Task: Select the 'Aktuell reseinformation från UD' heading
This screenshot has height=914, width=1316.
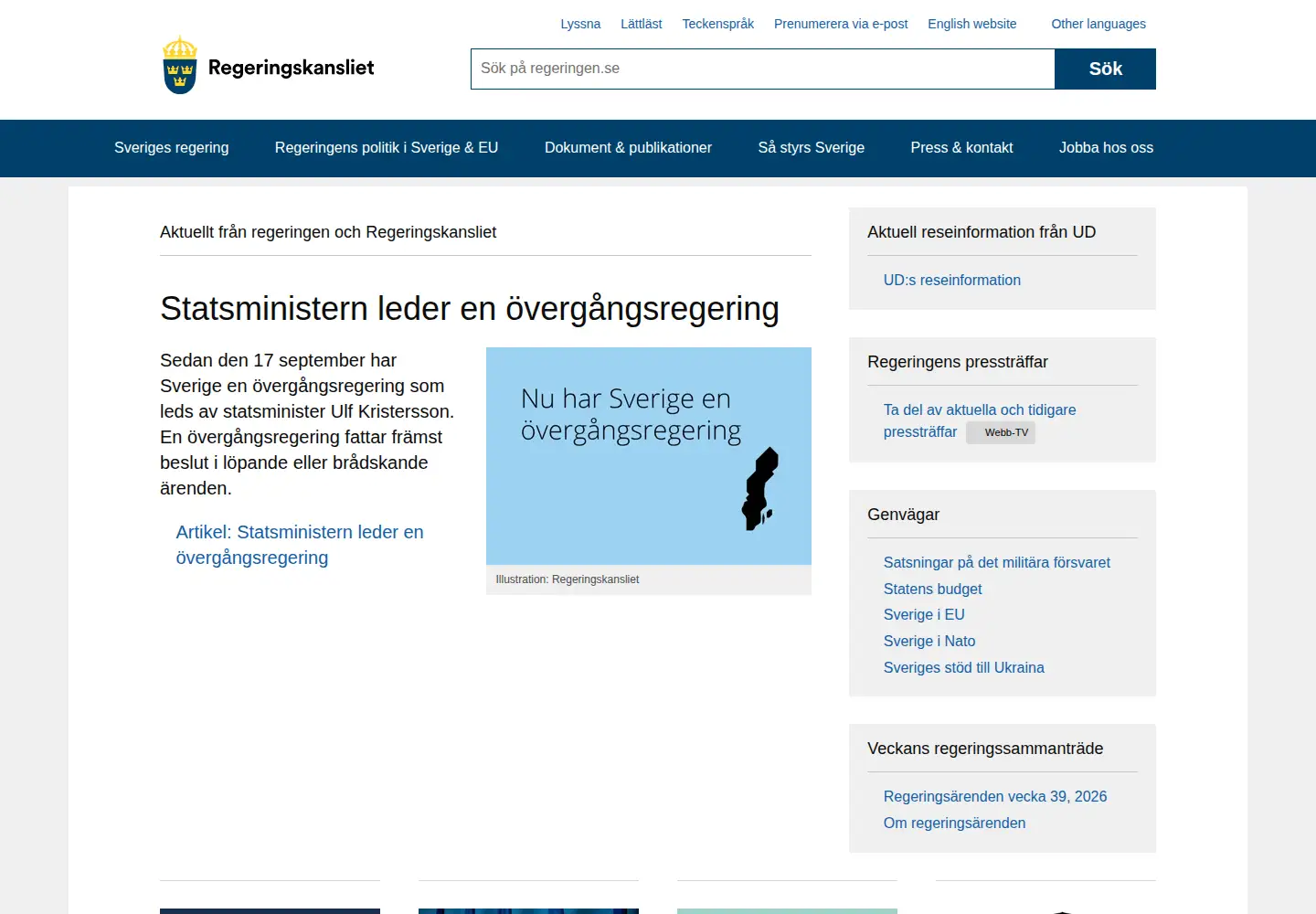Action: [982, 232]
